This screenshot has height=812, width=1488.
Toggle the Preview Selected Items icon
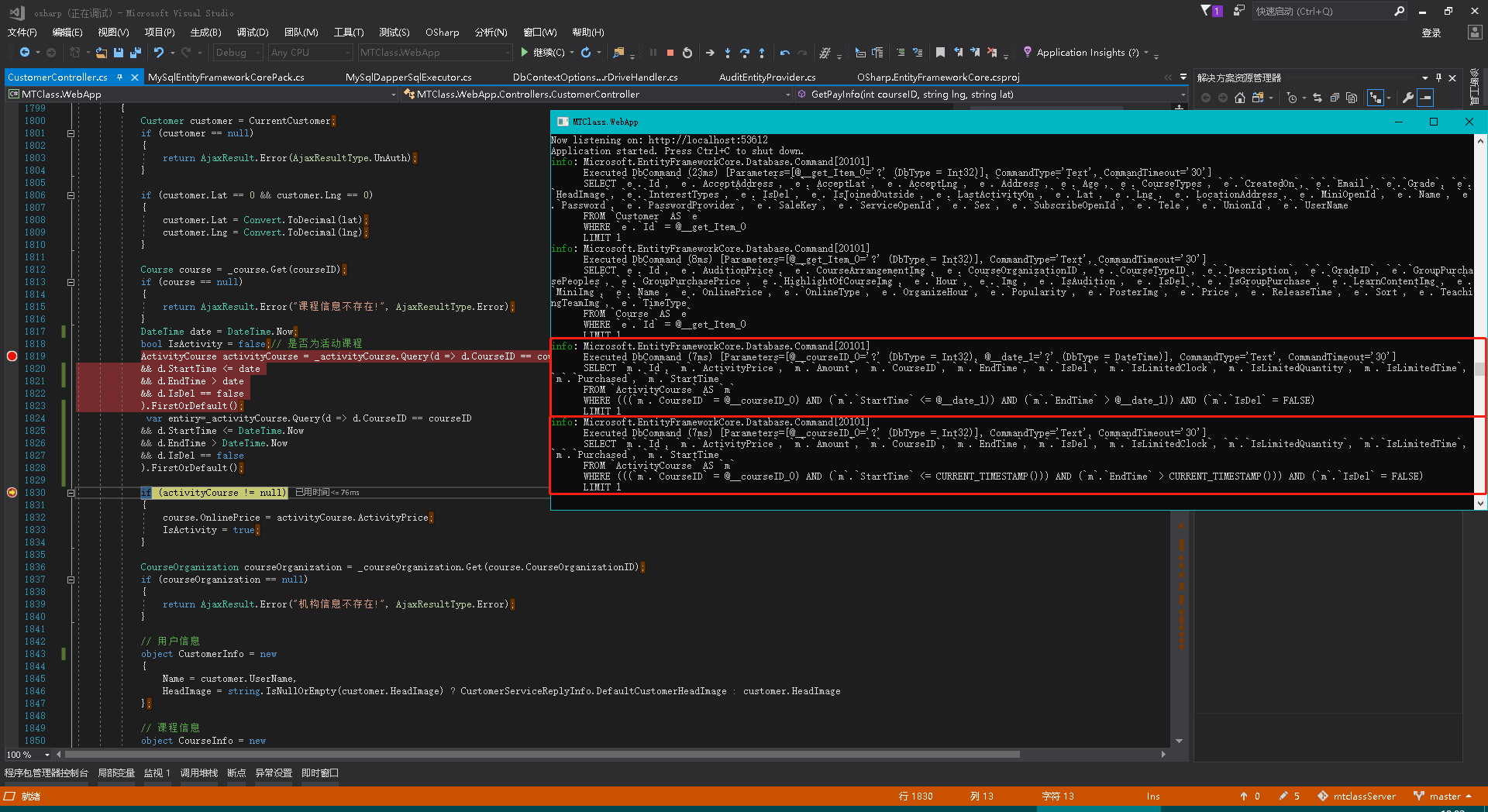point(1427,98)
